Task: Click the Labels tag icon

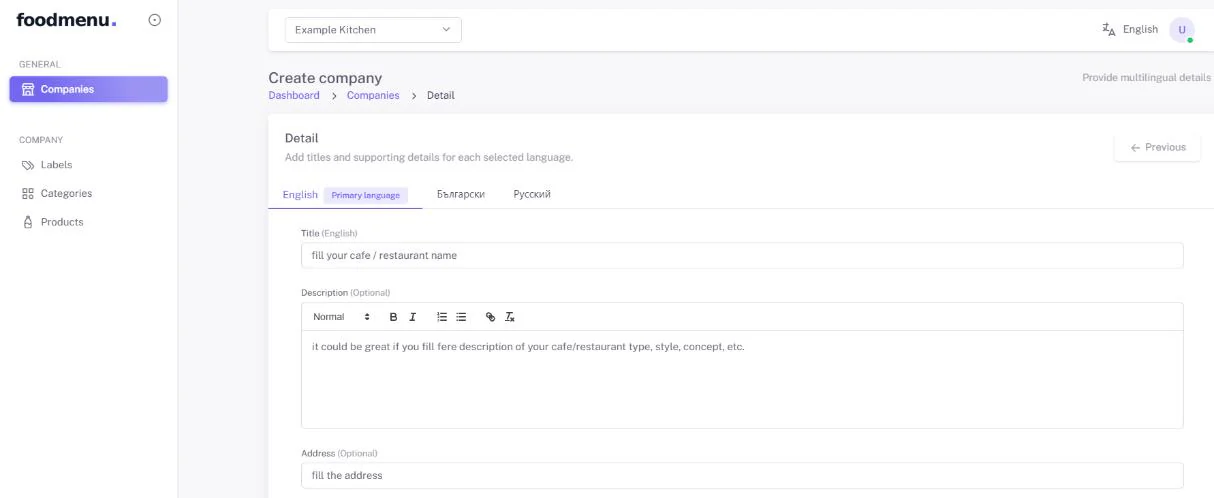Action: 28,165
